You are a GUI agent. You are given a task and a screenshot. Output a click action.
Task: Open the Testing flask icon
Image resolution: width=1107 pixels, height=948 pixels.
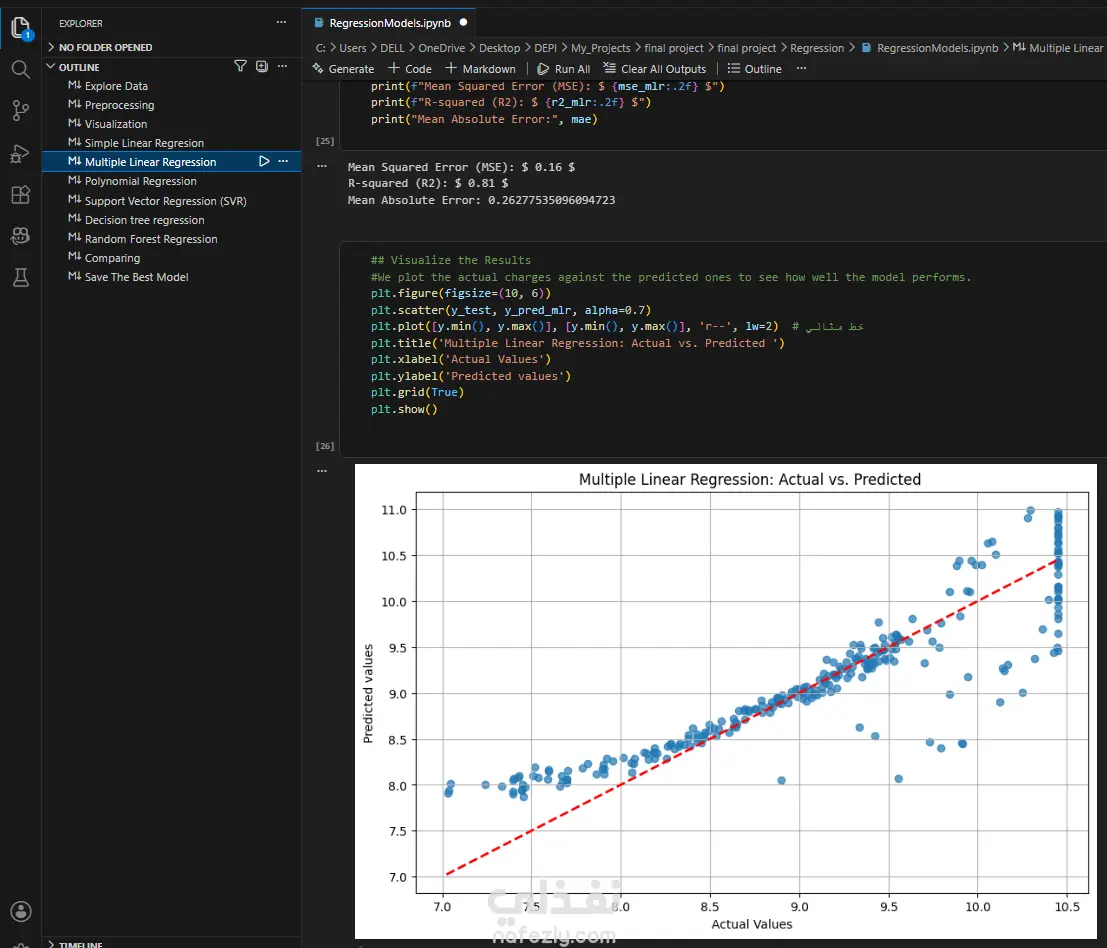click(x=20, y=277)
